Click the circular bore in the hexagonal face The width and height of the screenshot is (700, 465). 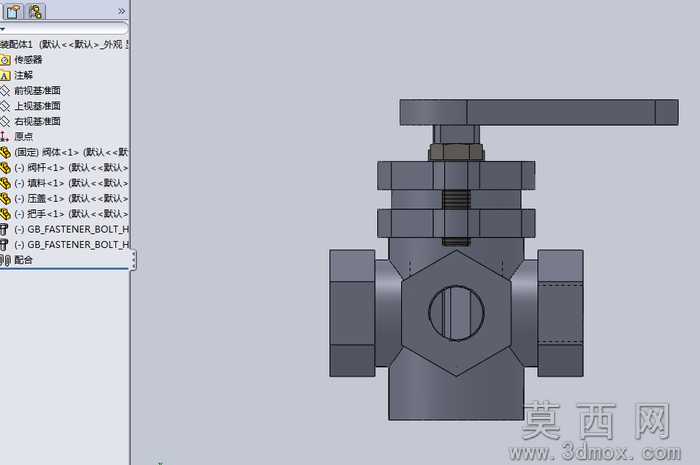pyautogui.click(x=456, y=313)
